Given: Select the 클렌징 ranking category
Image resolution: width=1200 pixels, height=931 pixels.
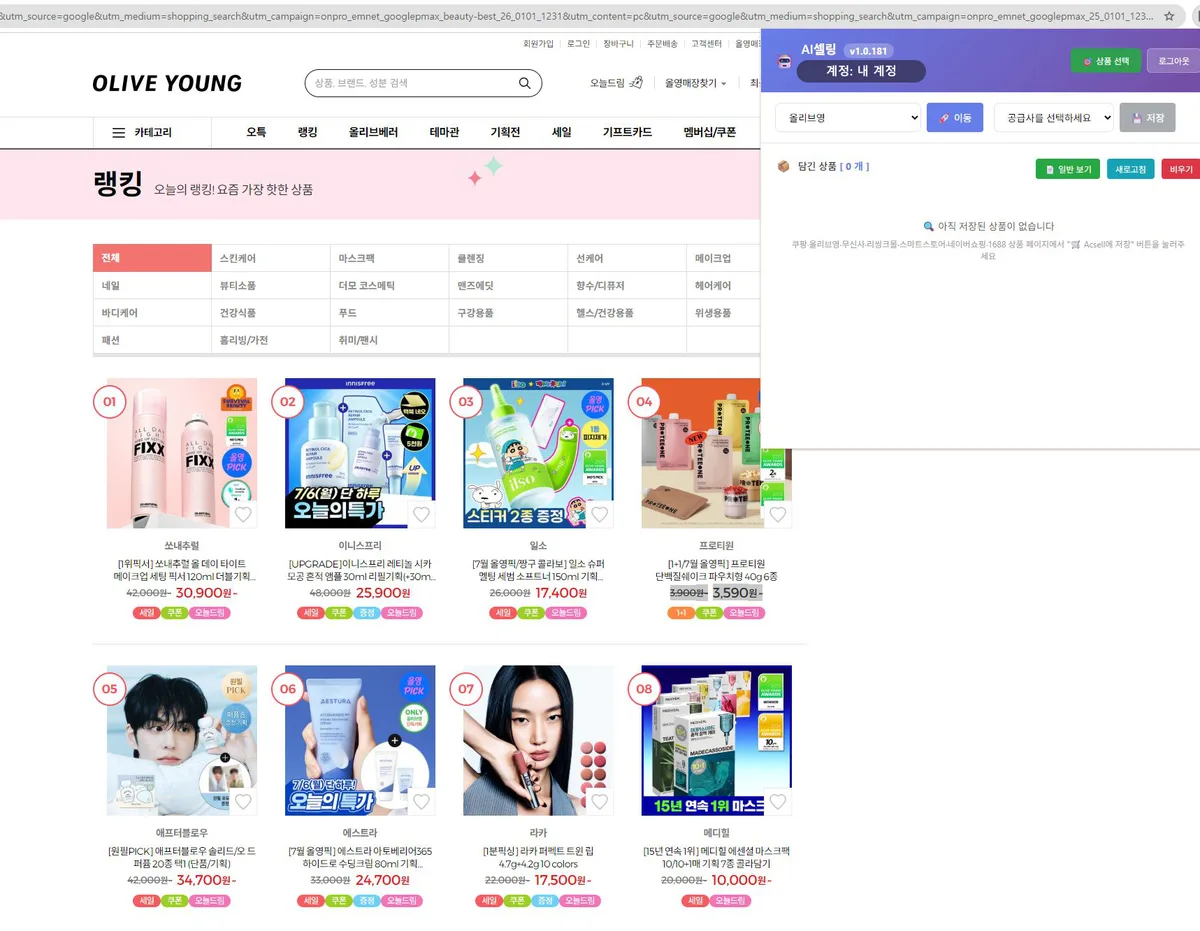Looking at the screenshot, I should pos(508,258).
